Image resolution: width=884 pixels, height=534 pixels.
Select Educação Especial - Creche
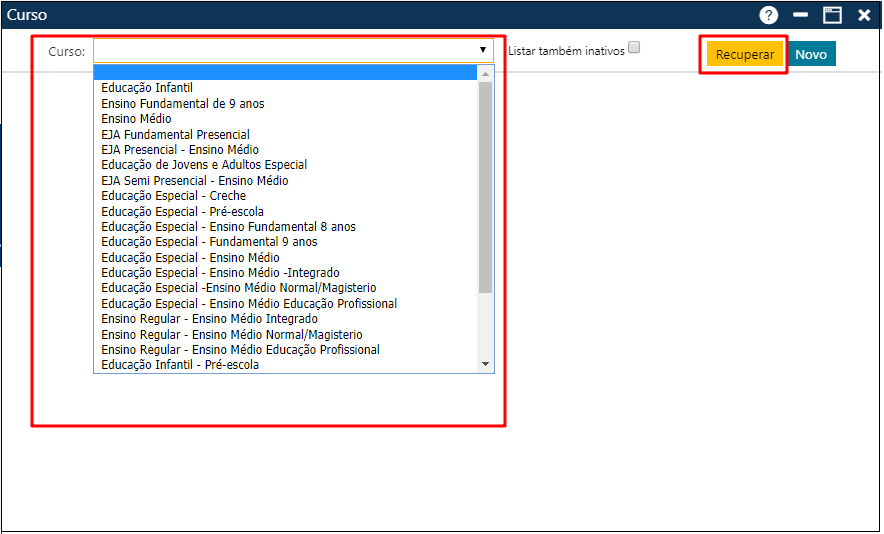[285, 196]
